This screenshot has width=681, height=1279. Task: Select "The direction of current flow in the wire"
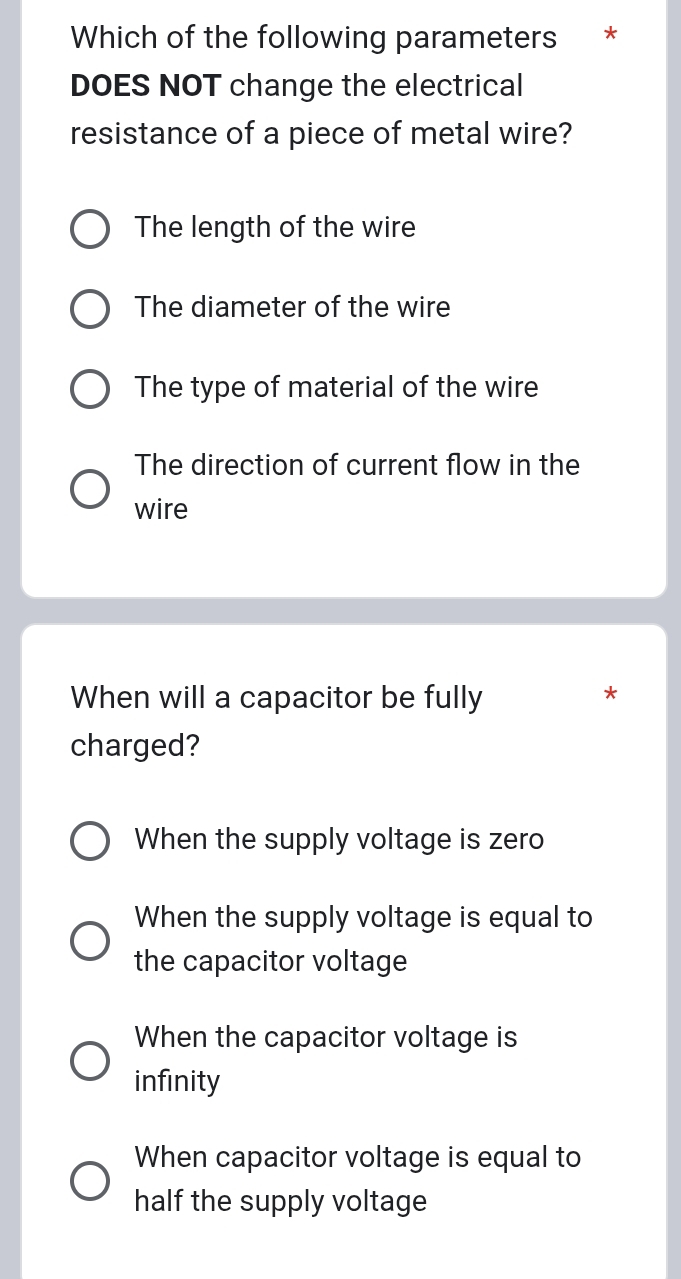coord(90,489)
